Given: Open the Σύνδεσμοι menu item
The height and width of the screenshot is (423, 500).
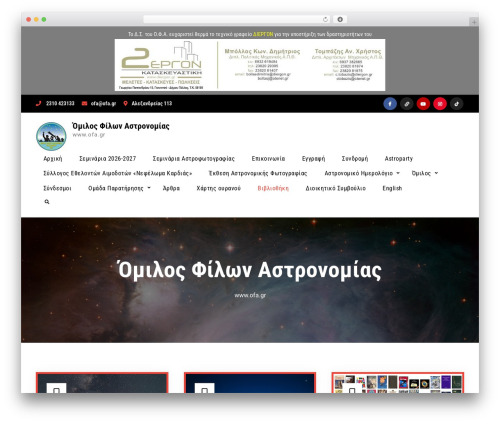Looking at the screenshot, I should tap(57, 188).
